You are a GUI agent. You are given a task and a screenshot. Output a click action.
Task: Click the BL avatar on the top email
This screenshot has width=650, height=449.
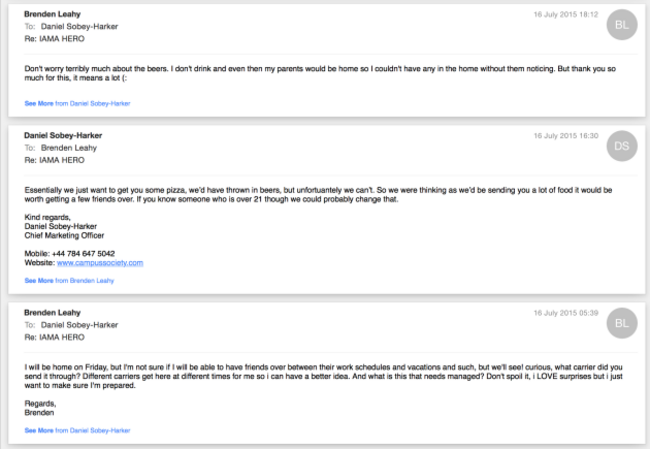coord(621,25)
